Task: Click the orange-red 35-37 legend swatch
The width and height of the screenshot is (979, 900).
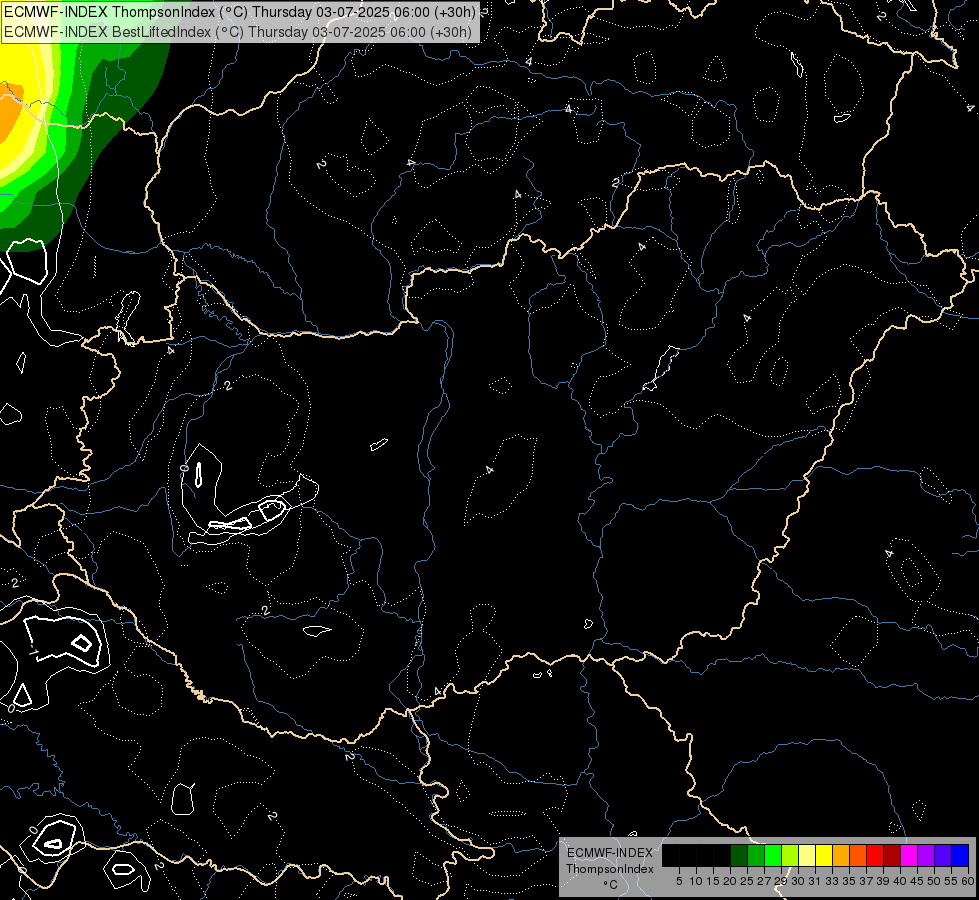Action: point(858,855)
